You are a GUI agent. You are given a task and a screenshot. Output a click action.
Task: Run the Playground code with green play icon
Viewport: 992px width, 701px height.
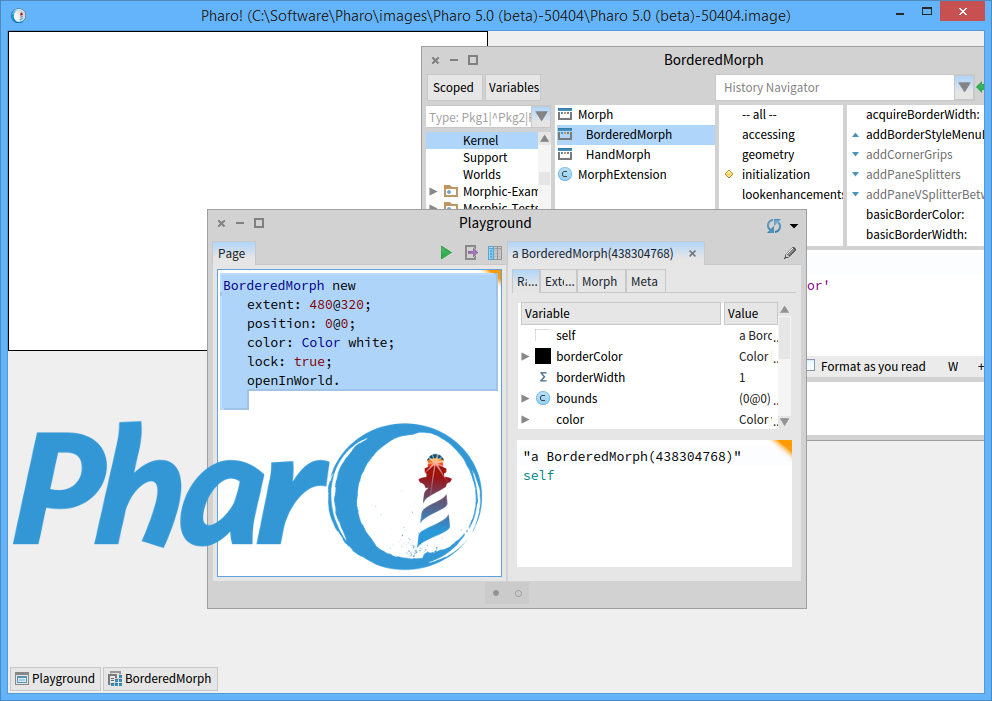tap(446, 253)
